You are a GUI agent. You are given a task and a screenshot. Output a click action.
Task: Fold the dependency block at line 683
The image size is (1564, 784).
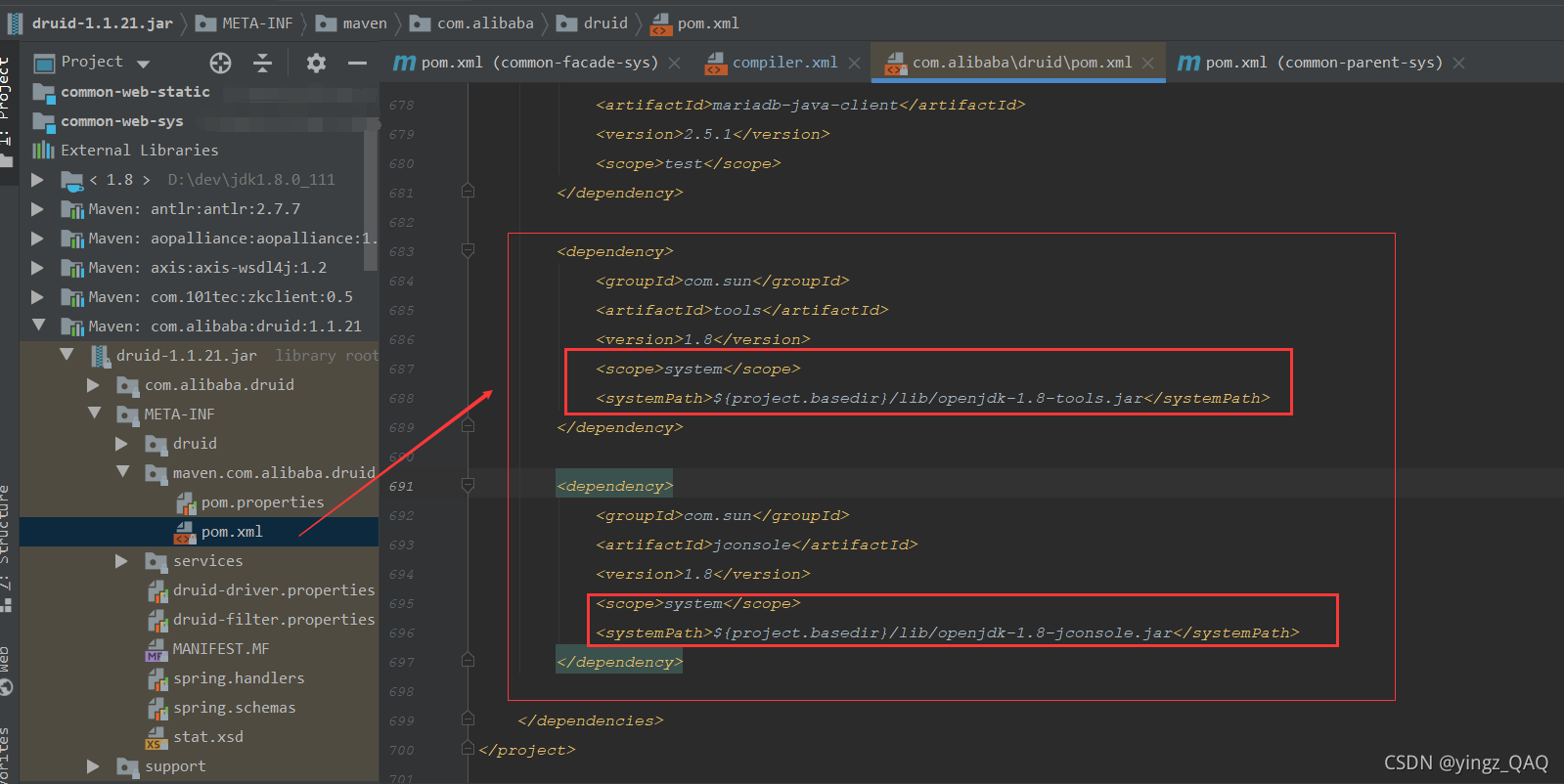pyautogui.click(x=469, y=250)
